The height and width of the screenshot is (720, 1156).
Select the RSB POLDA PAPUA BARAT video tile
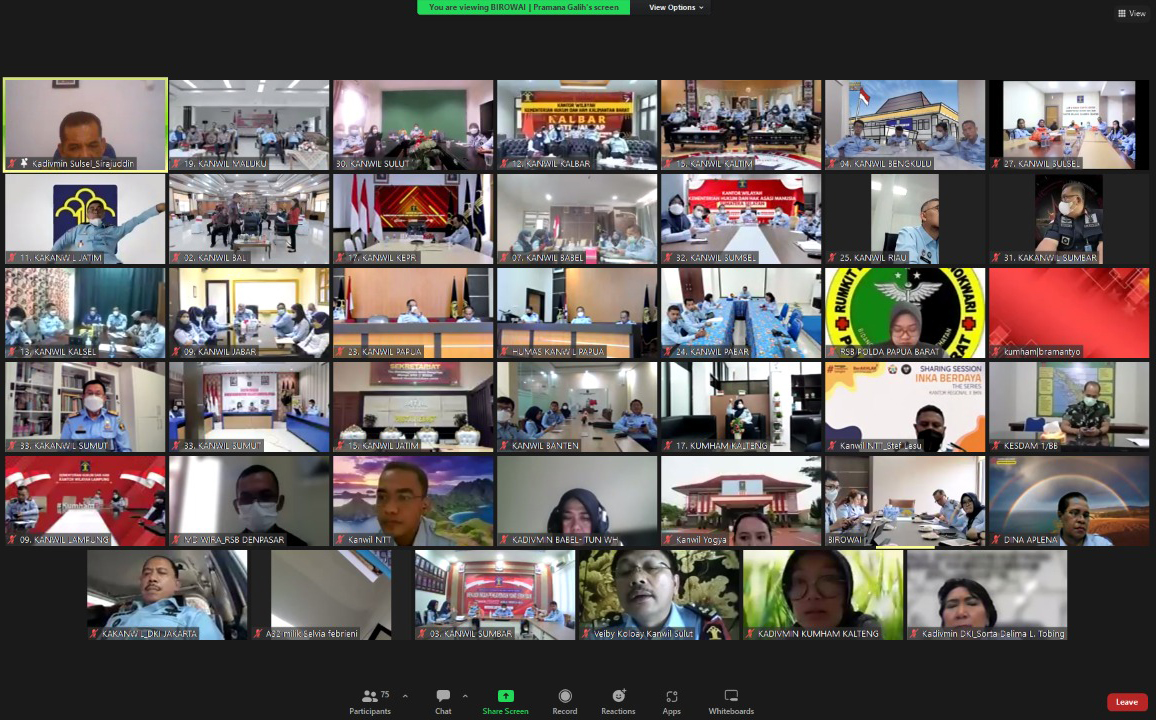point(905,312)
